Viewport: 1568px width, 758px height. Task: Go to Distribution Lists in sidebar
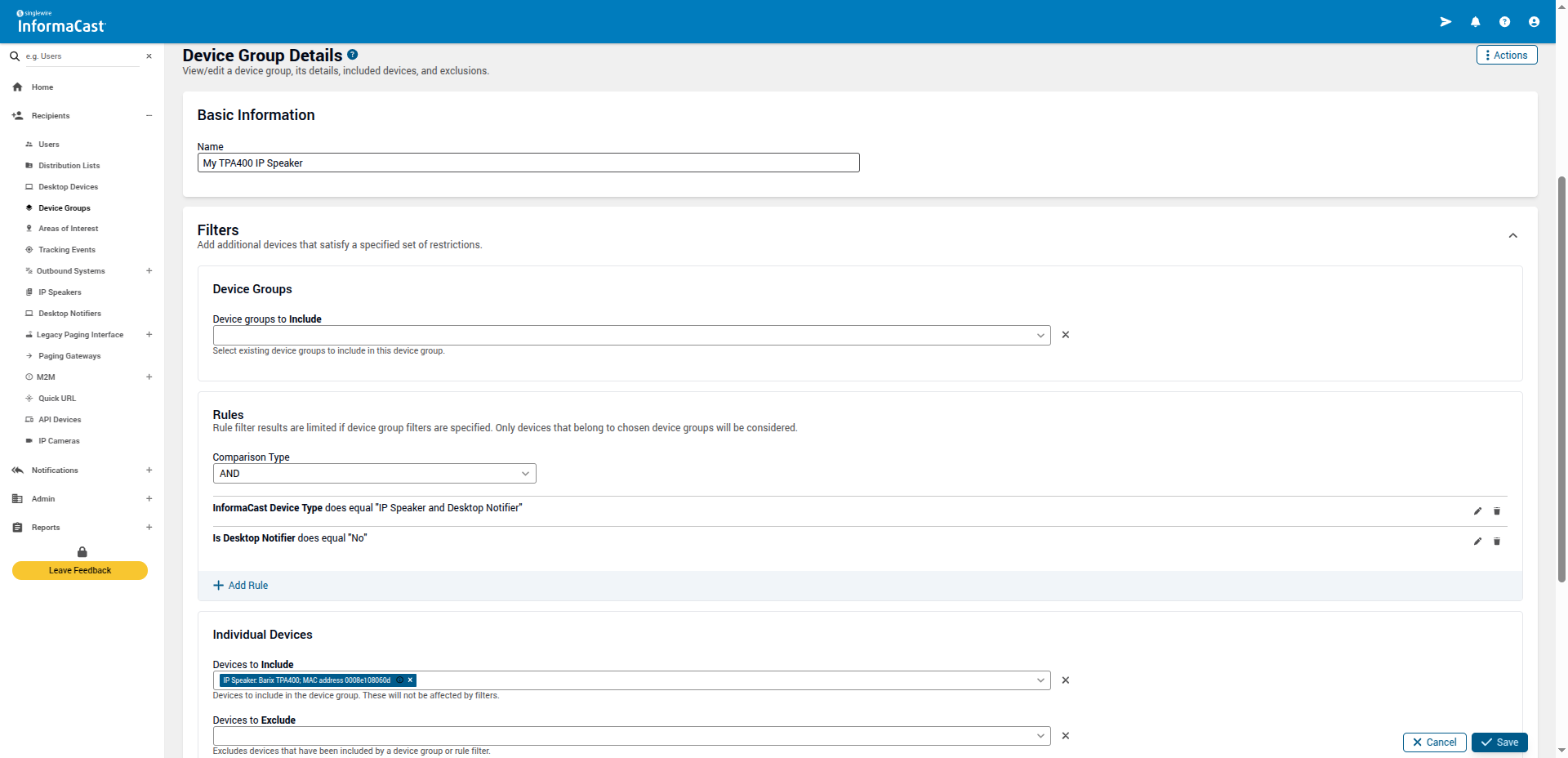point(69,166)
